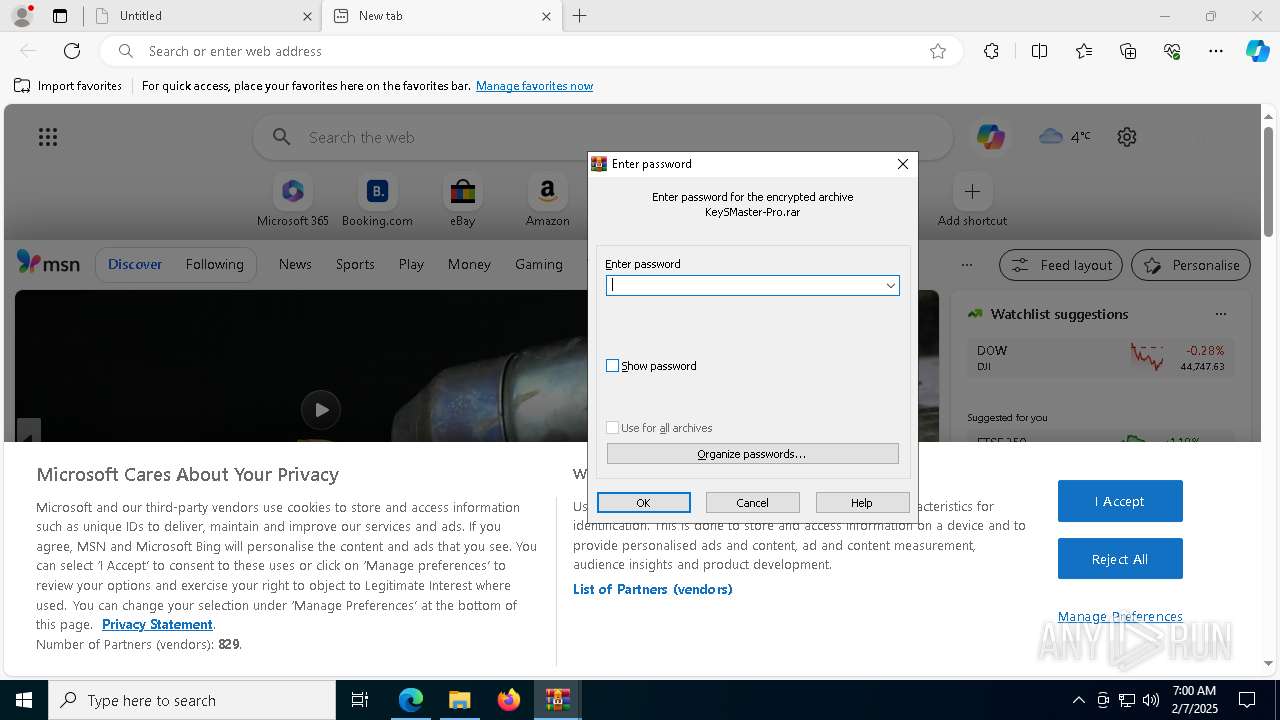Open the Edge profile avatar icon
This screenshot has height=720, width=1280.
point(22,16)
